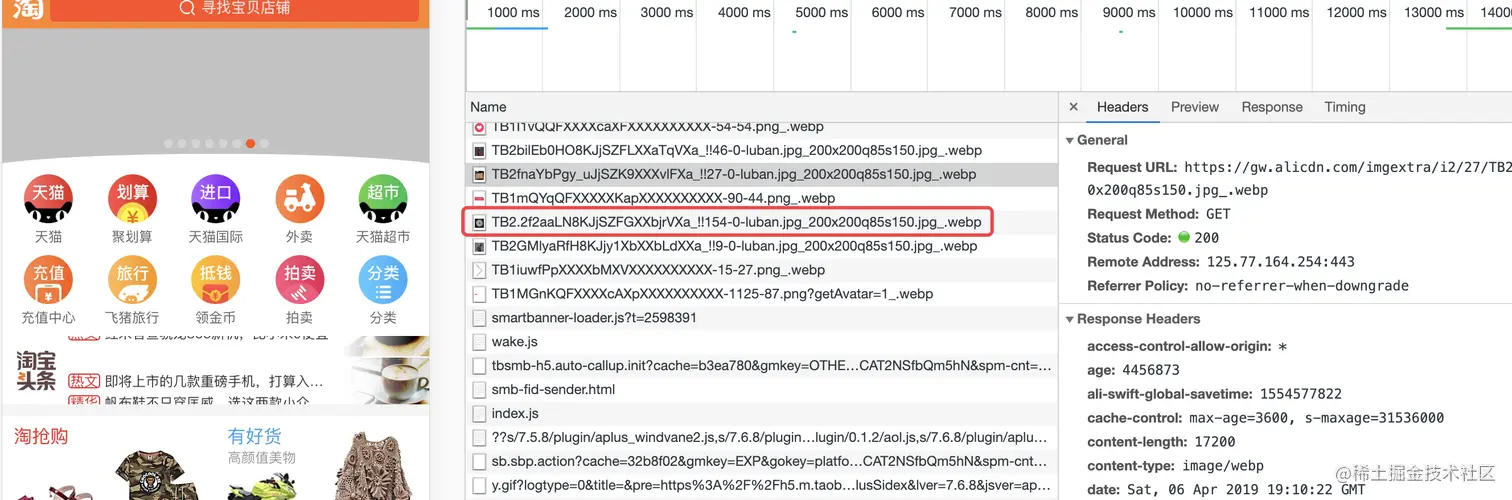
Task: Click the Taobao 淘 logo
Action: (x=26, y=9)
